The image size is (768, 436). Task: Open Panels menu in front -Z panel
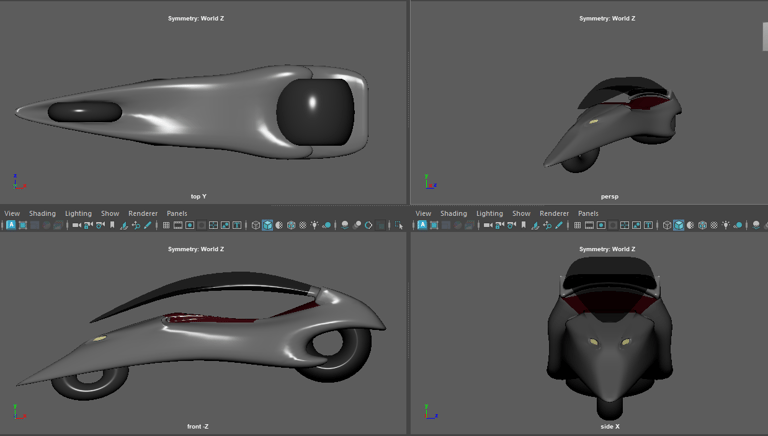(177, 214)
